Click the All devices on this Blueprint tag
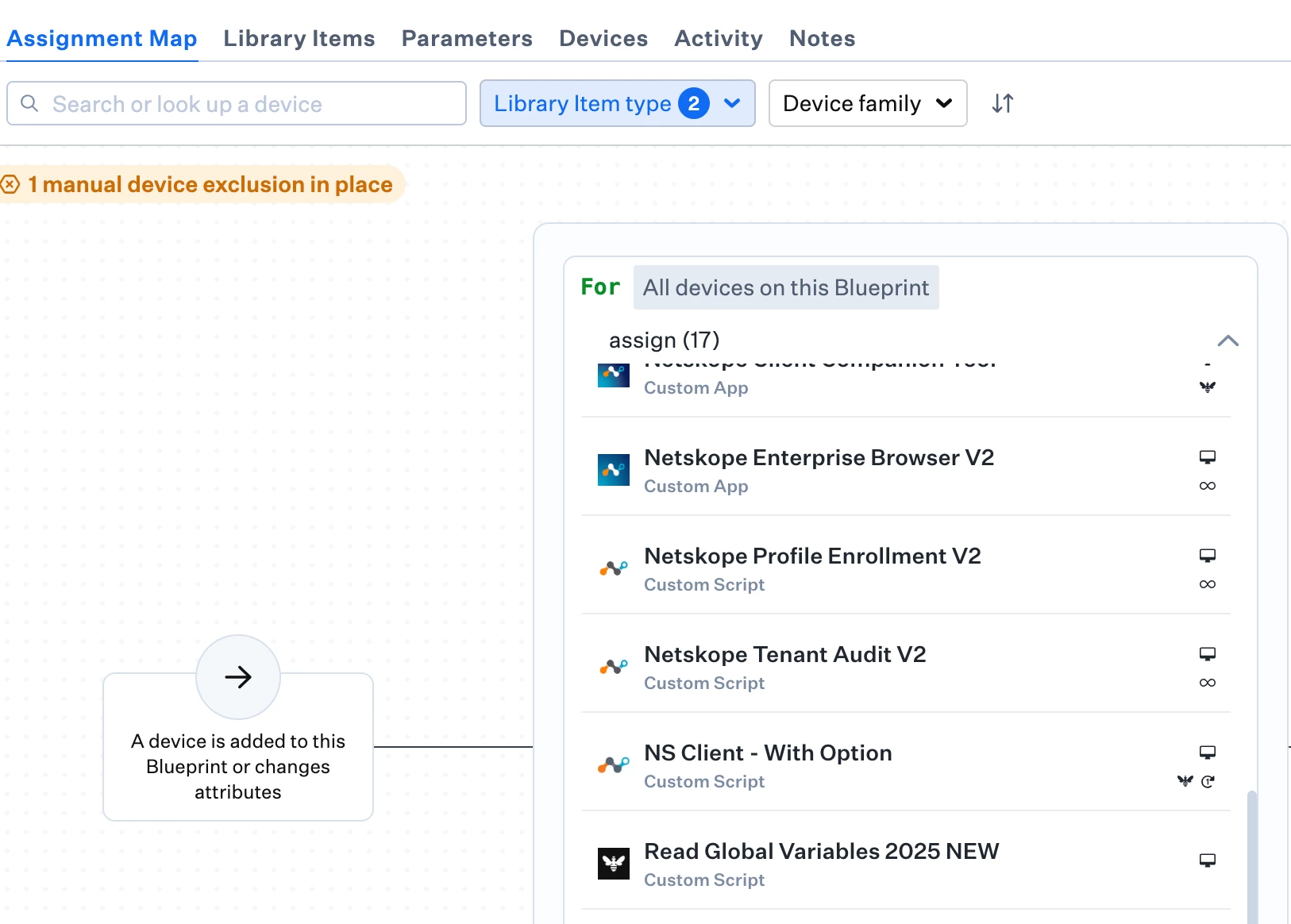This screenshot has height=924, width=1291. pos(785,287)
